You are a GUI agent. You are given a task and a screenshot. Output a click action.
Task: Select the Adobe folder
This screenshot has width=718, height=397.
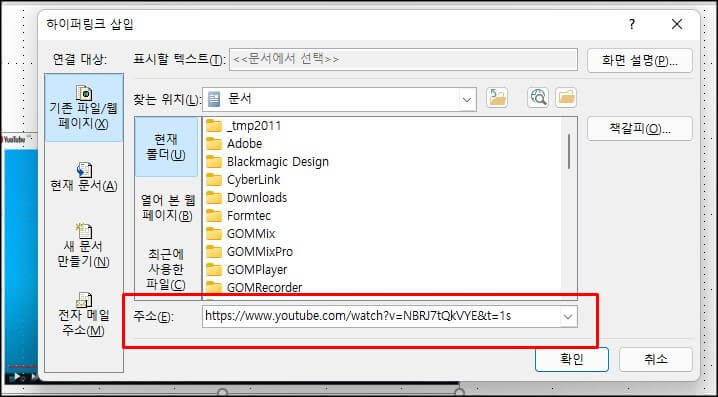[x=234, y=144]
